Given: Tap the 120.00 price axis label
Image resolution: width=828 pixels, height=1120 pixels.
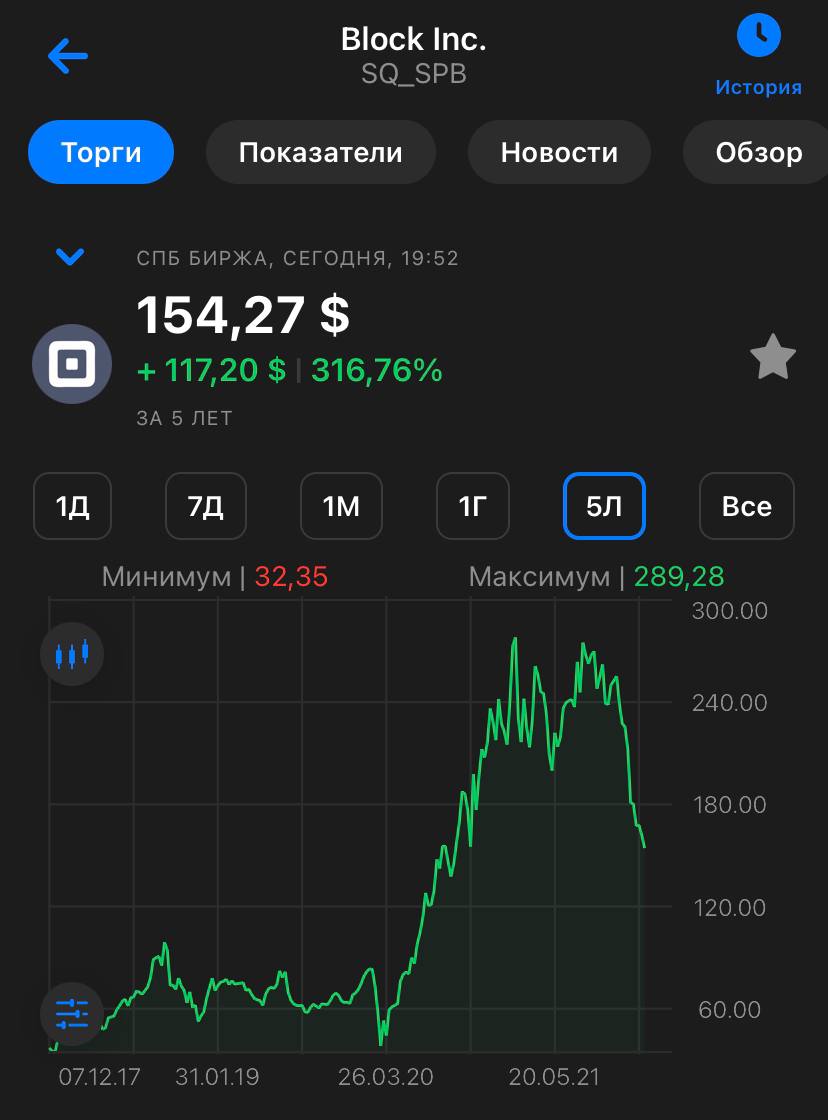Looking at the screenshot, I should [x=729, y=908].
